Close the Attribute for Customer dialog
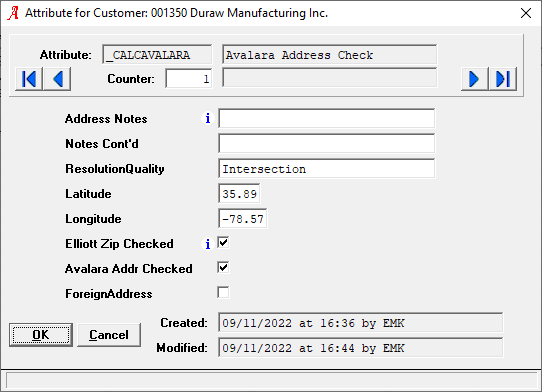Image resolution: width=542 pixels, height=392 pixels. pos(526,13)
